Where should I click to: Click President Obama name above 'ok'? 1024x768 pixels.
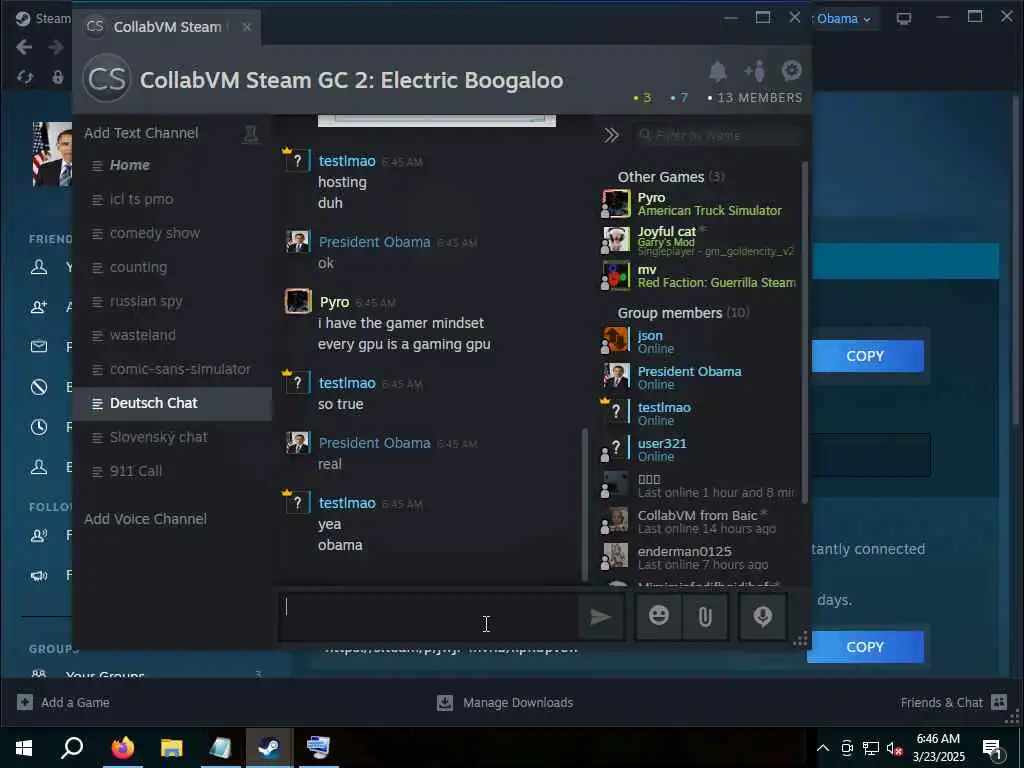coord(374,242)
